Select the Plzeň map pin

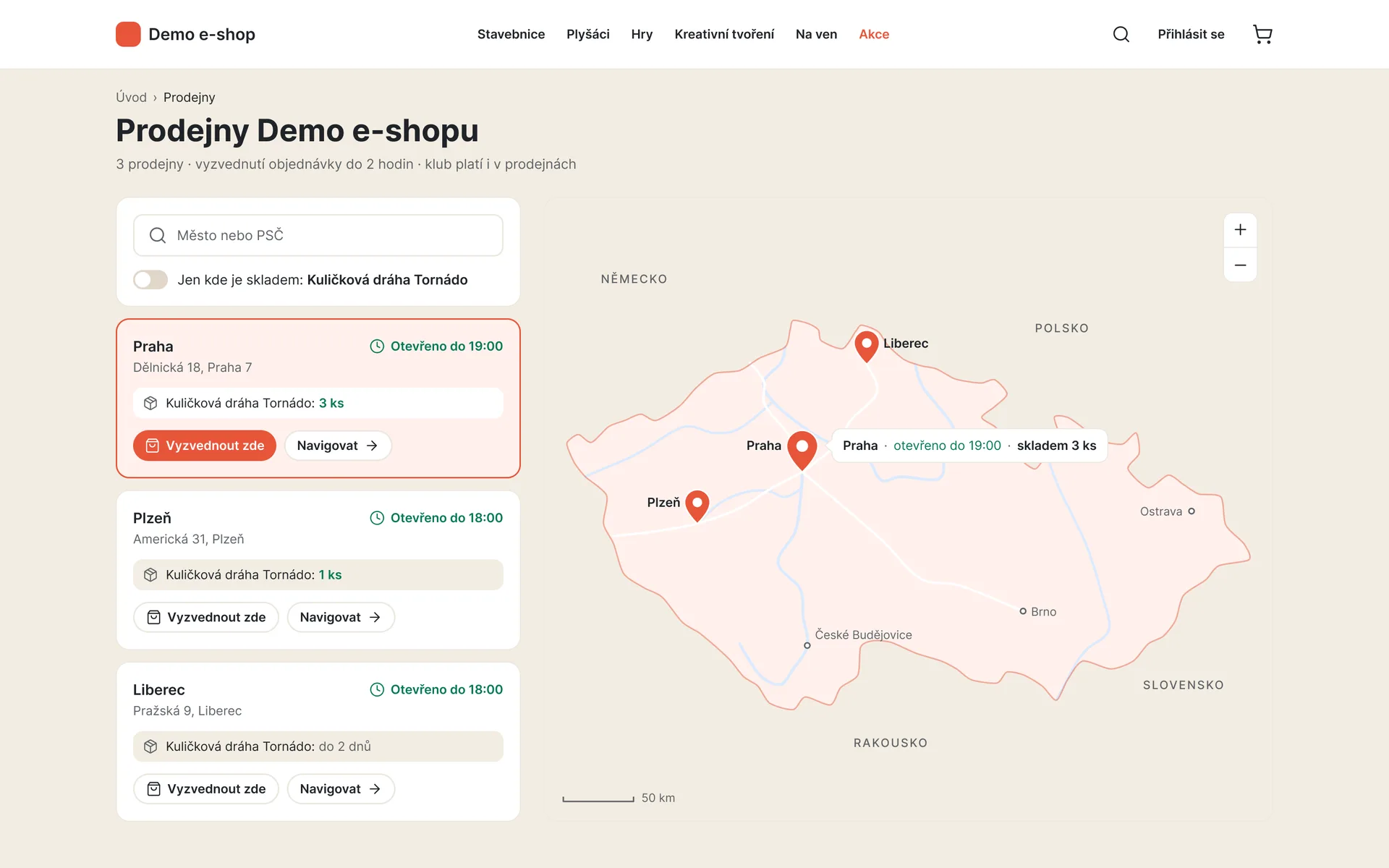[697, 506]
